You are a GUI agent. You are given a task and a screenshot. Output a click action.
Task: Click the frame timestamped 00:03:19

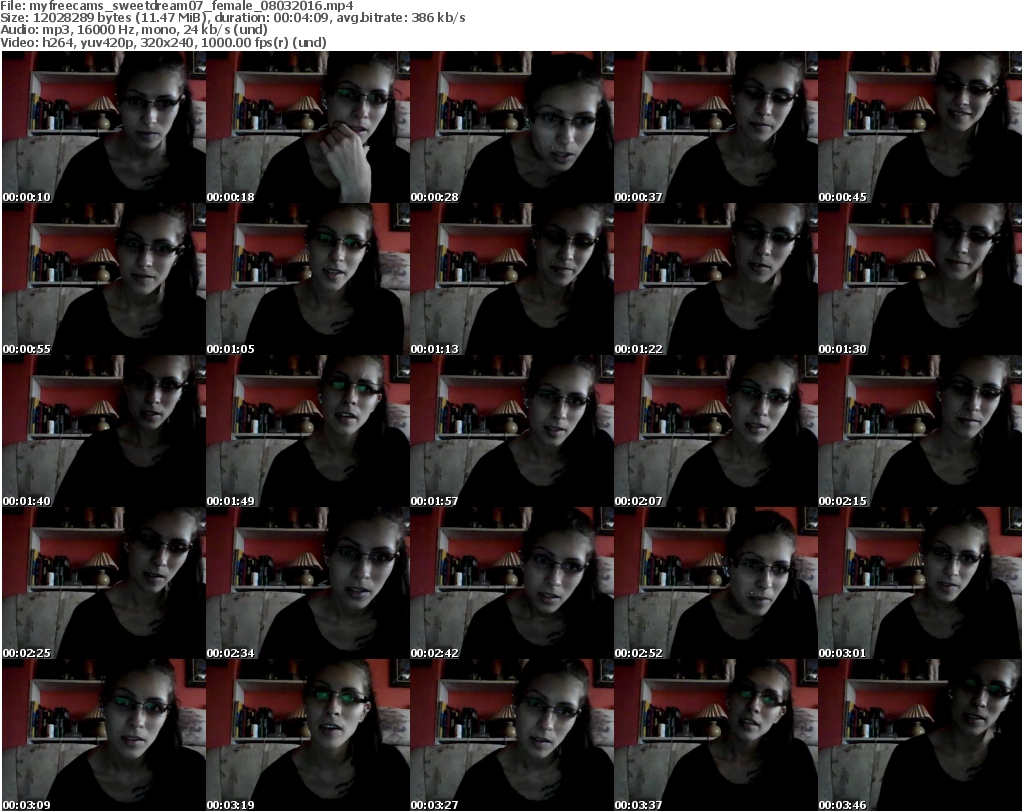tap(308, 735)
